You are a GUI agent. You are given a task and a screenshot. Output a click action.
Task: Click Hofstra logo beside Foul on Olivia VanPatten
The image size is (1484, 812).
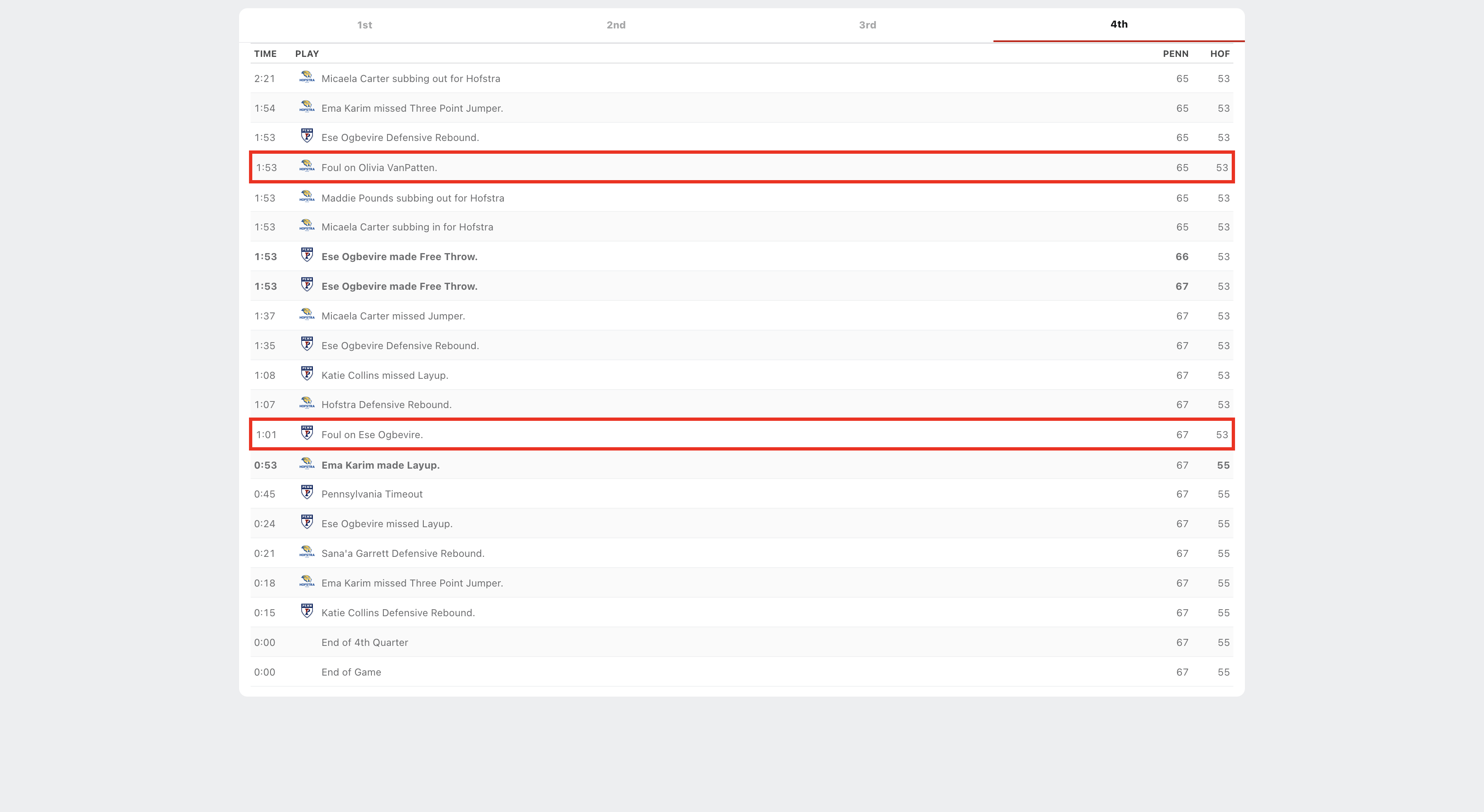pos(306,167)
